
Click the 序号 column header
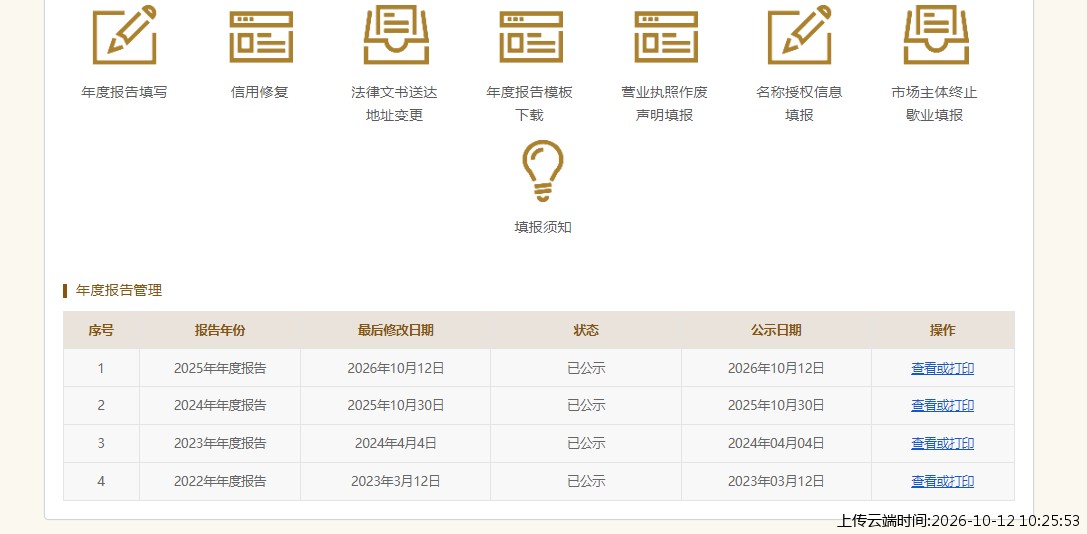pyautogui.click(x=101, y=331)
